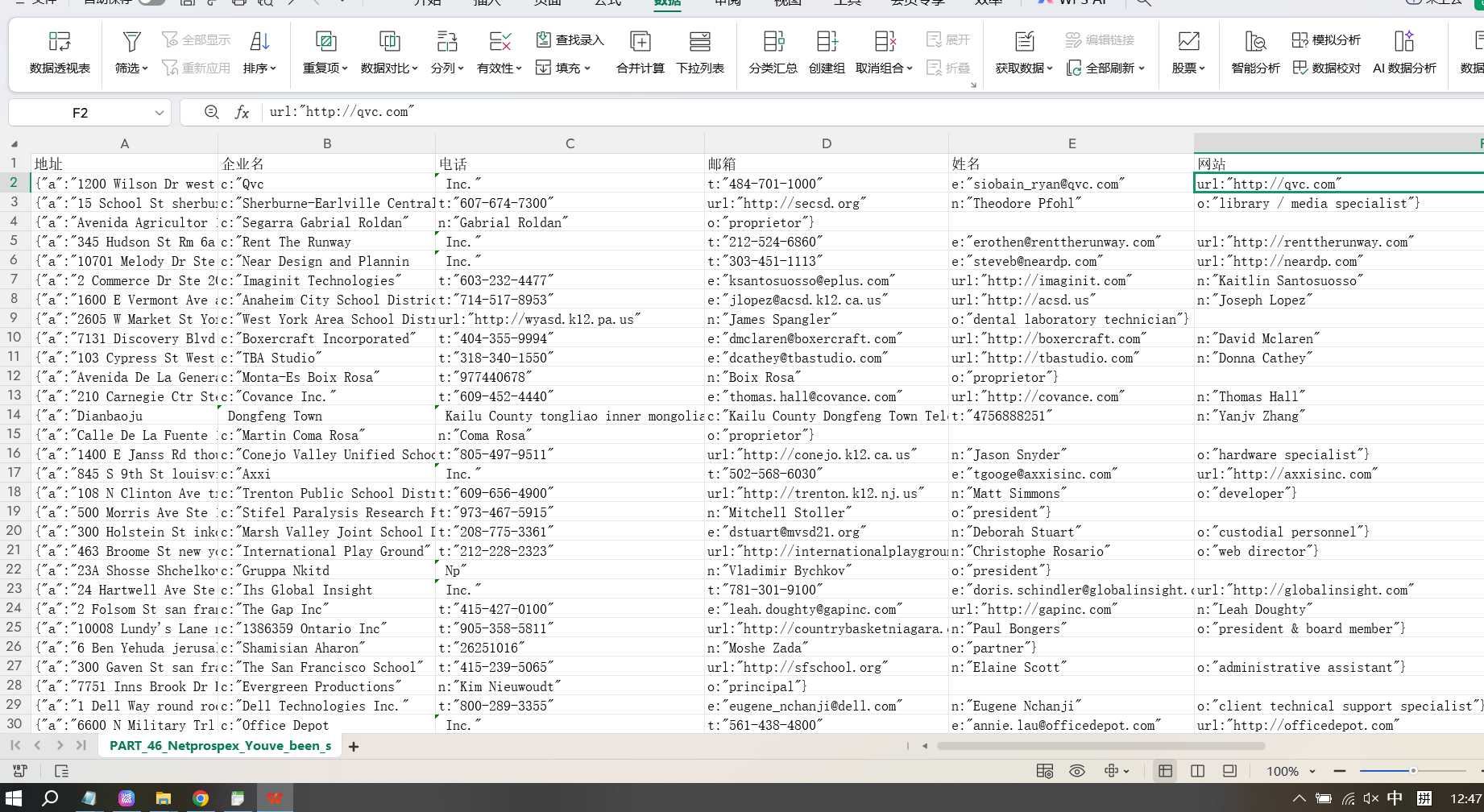
Task: Click the volume icon in the system tray
Action: 1371,798
